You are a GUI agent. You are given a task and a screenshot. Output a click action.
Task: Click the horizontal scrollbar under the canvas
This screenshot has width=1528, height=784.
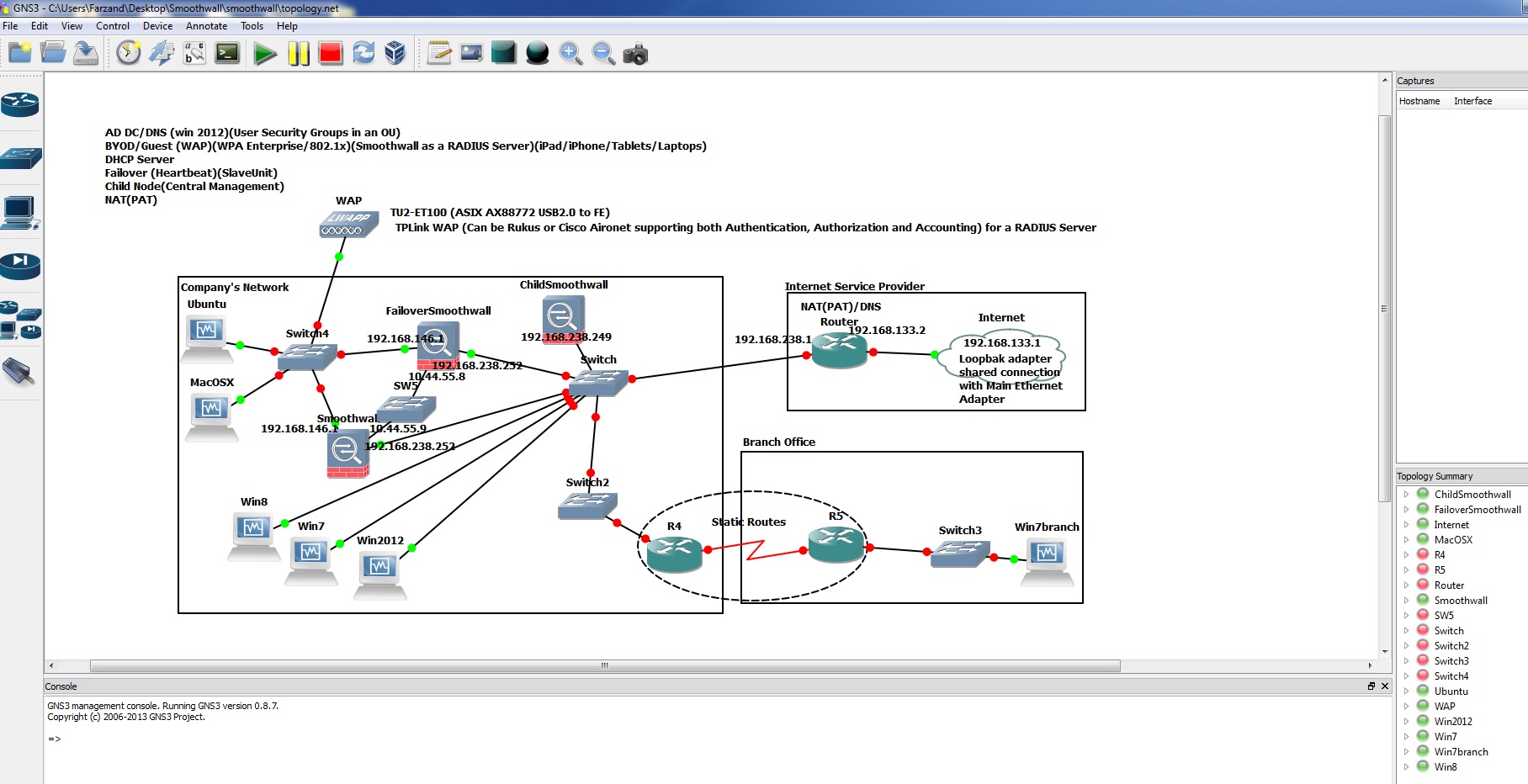point(604,665)
